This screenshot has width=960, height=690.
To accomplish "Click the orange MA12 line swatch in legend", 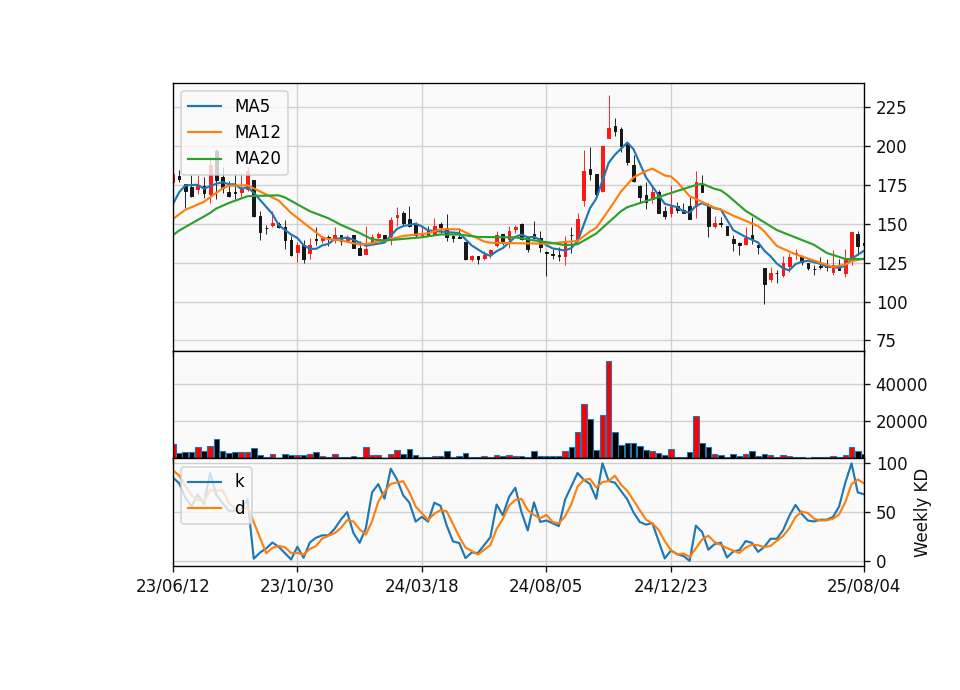I will [204, 132].
